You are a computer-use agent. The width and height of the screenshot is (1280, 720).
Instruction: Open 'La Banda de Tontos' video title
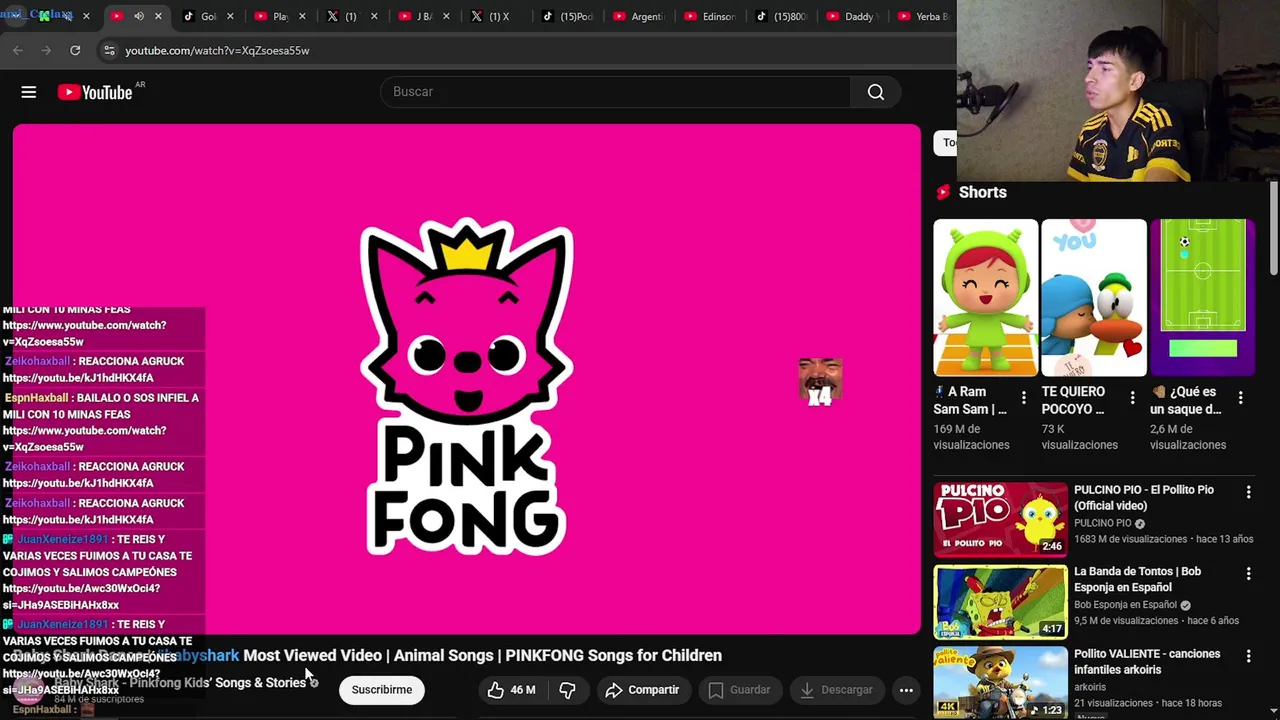[1138, 579]
